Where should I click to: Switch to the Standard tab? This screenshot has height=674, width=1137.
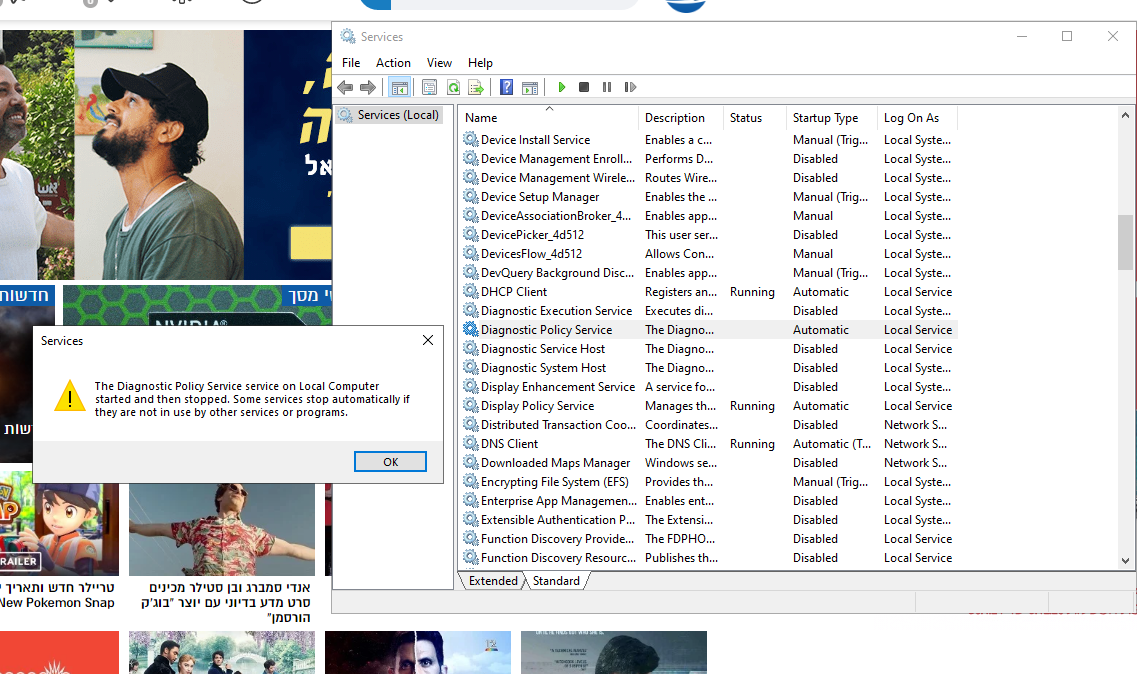pos(556,580)
